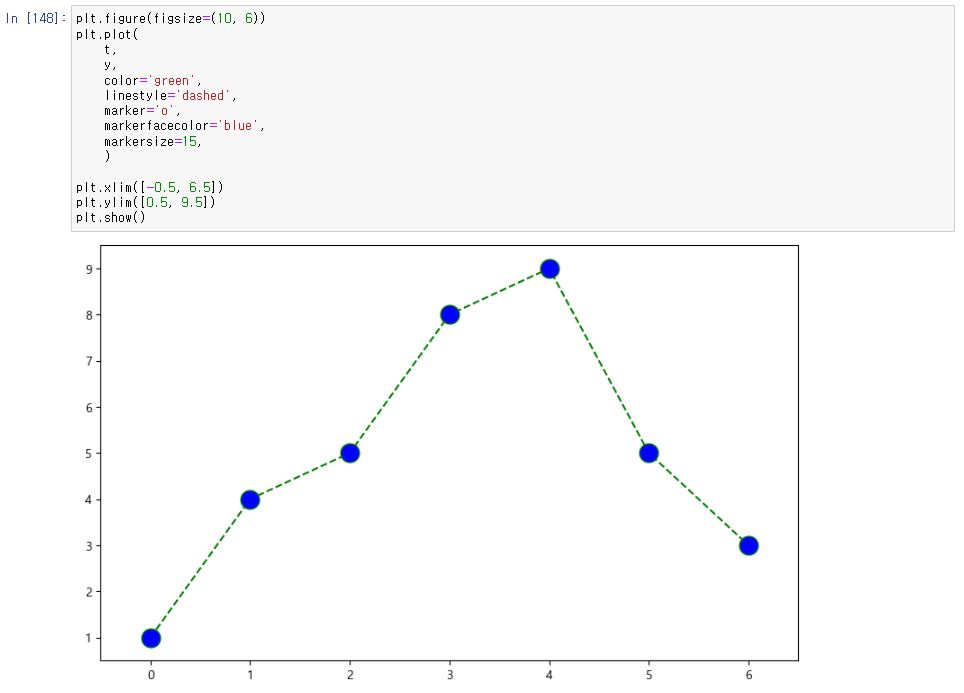Click the blue plot marker at x=6
The height and width of the screenshot is (693, 964).
pyautogui.click(x=749, y=545)
